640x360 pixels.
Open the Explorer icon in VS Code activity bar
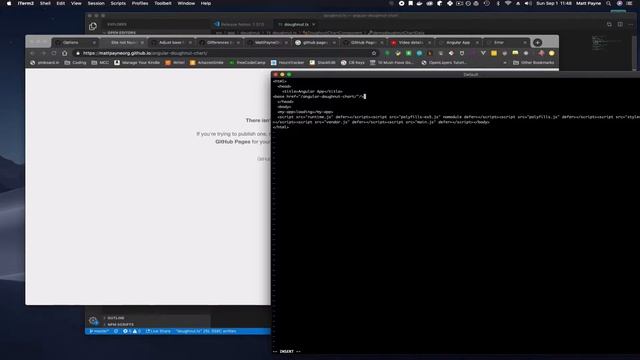click(x=93, y=26)
